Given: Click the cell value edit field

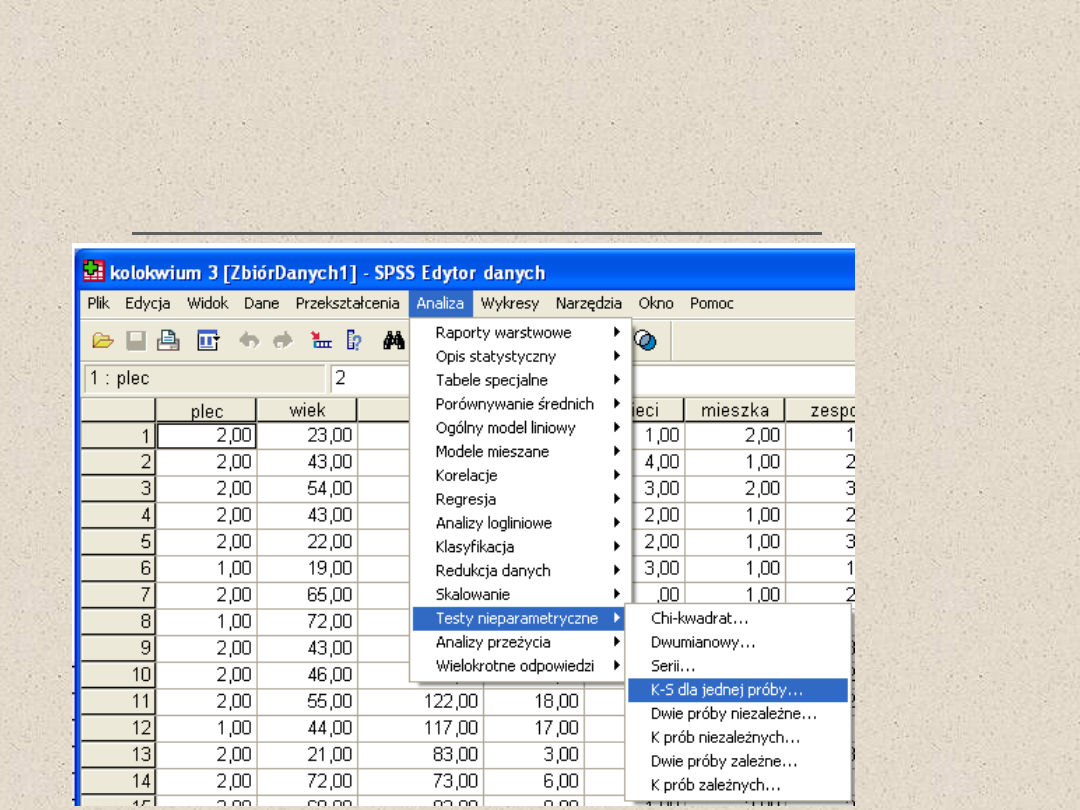Looking at the screenshot, I should click(x=590, y=379).
